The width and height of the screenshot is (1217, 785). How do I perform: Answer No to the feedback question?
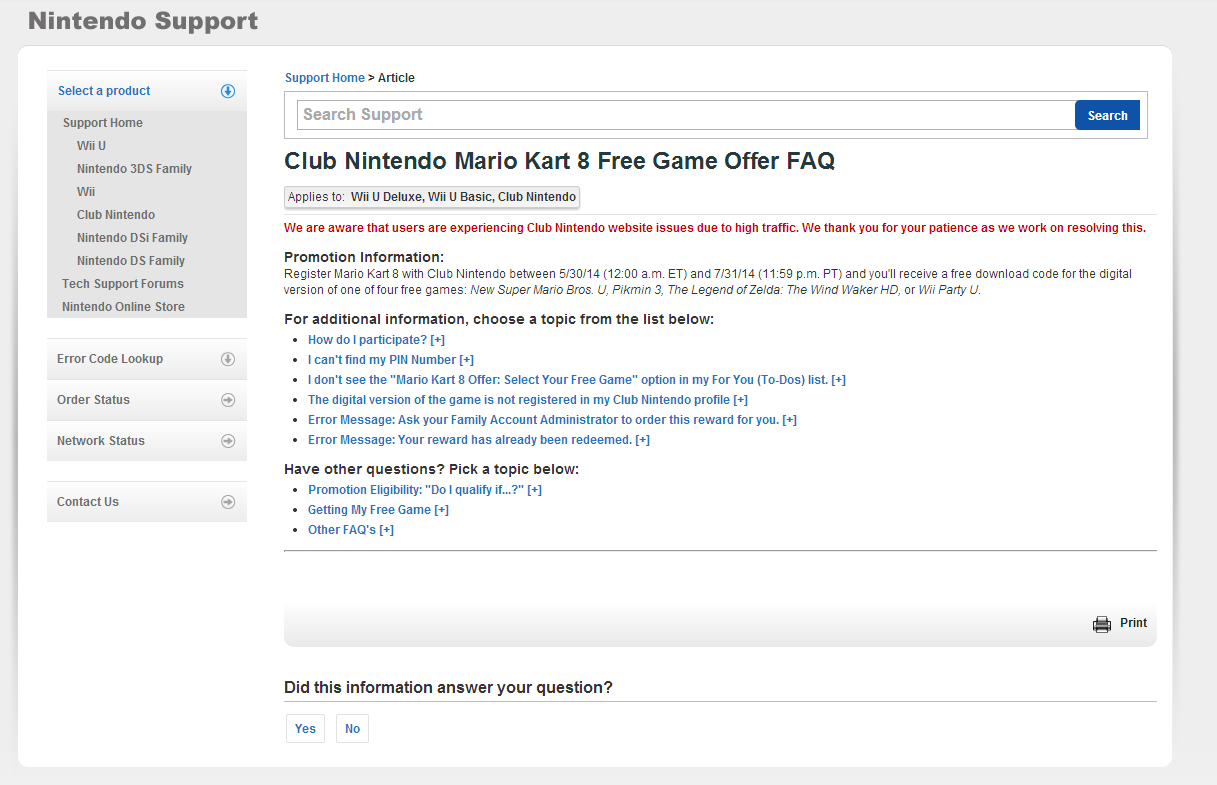(352, 729)
